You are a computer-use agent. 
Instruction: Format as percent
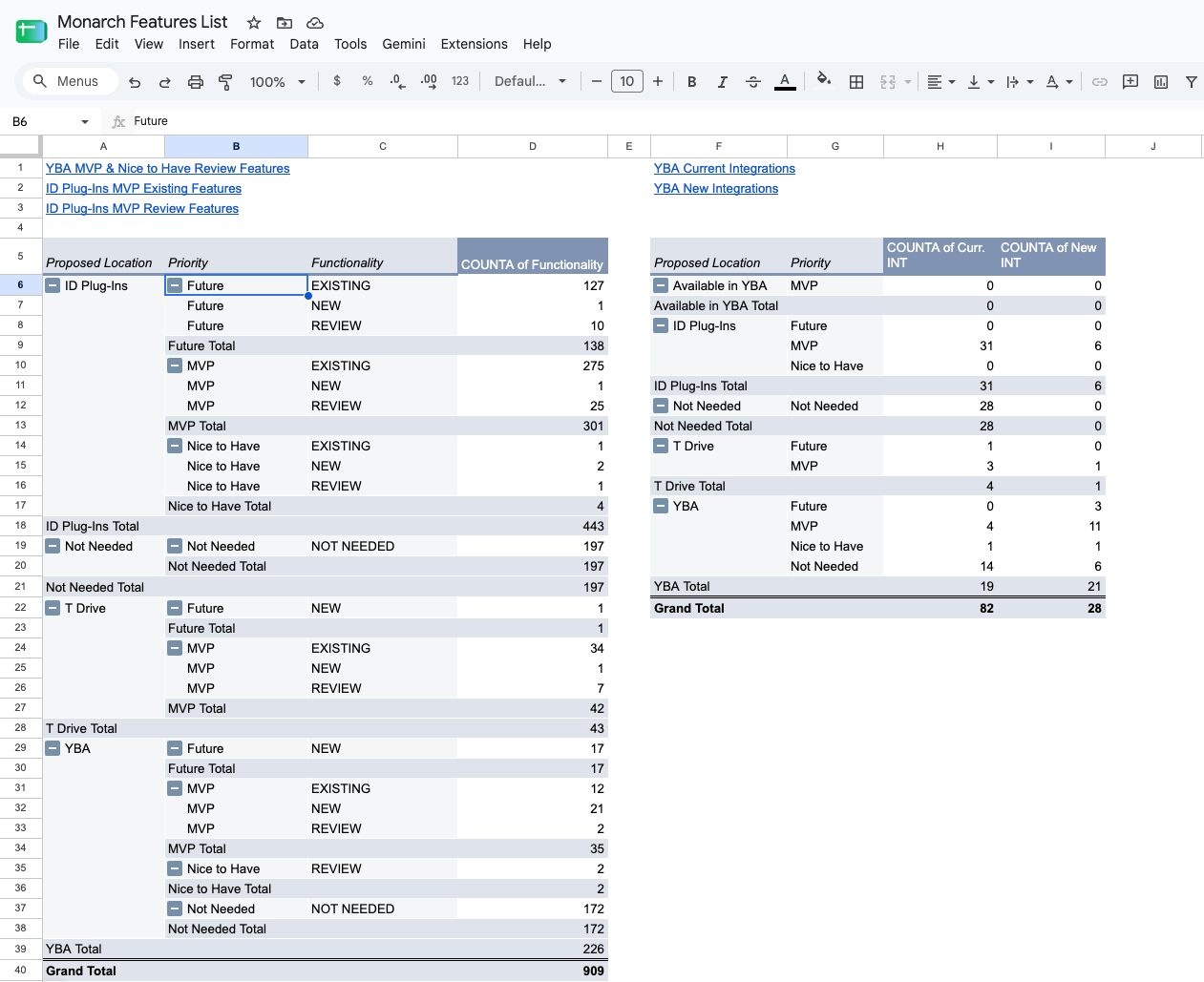tap(368, 81)
